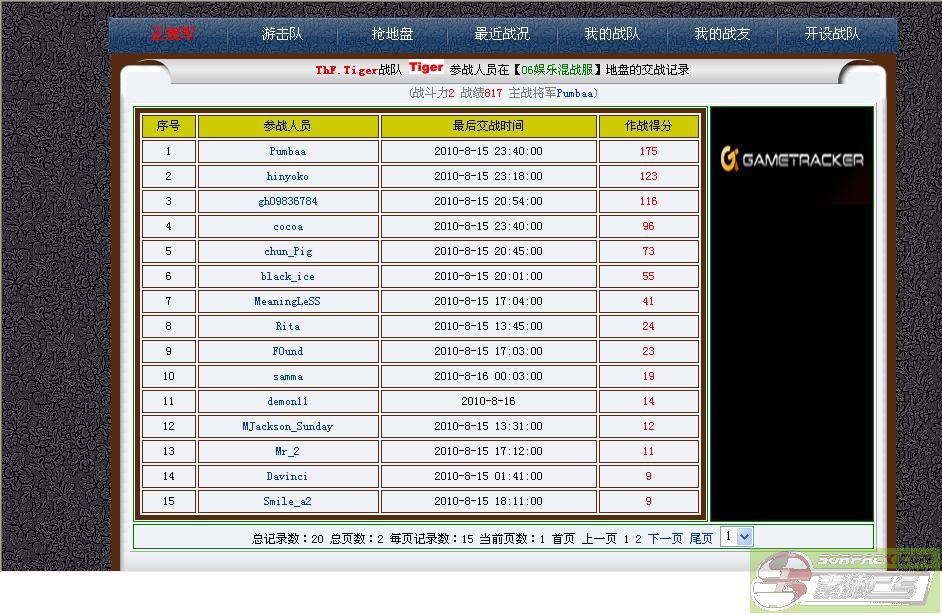Screen dimensions: 942x615
Task: Open the 最近战况 tab
Action: click(502, 34)
